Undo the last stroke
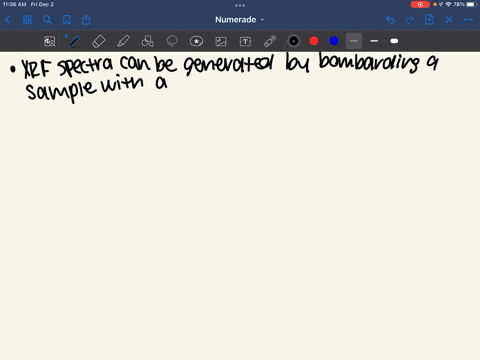 [390, 20]
